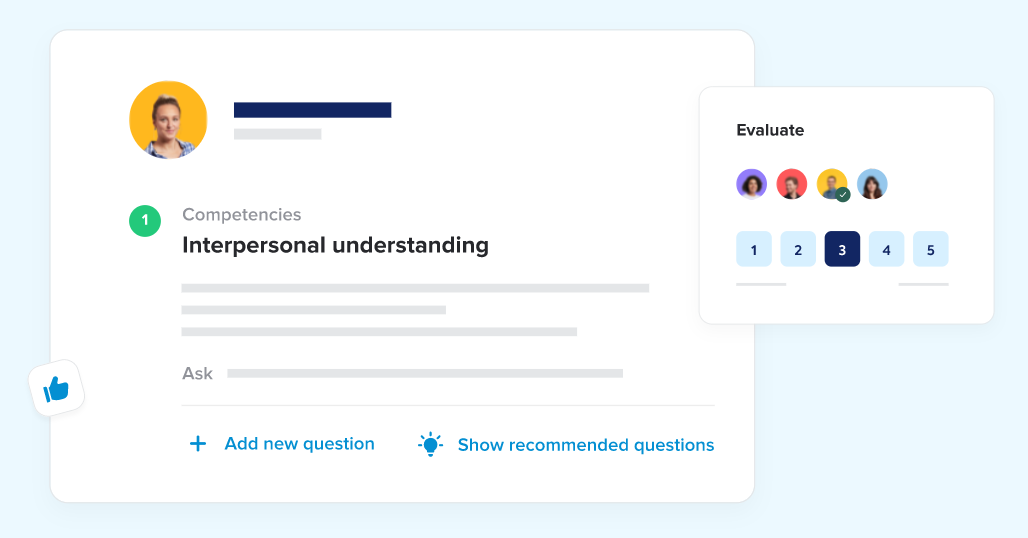The width and height of the screenshot is (1028, 538).
Task: Select the evaluator avatar with light blue background
Action: [x=872, y=184]
